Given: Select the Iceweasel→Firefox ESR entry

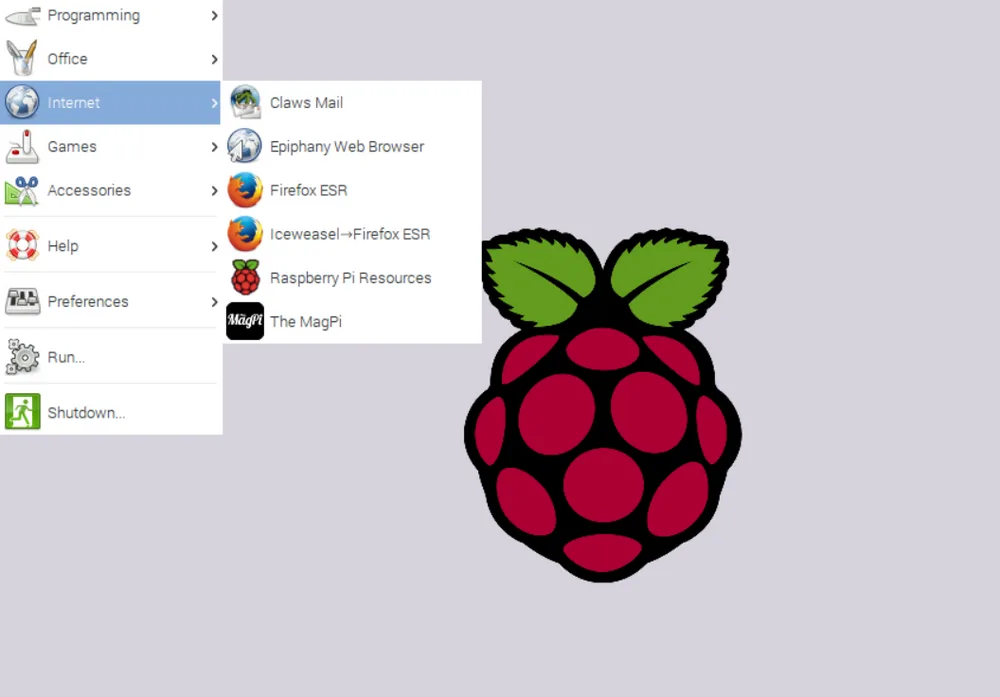Looking at the screenshot, I should point(352,234).
